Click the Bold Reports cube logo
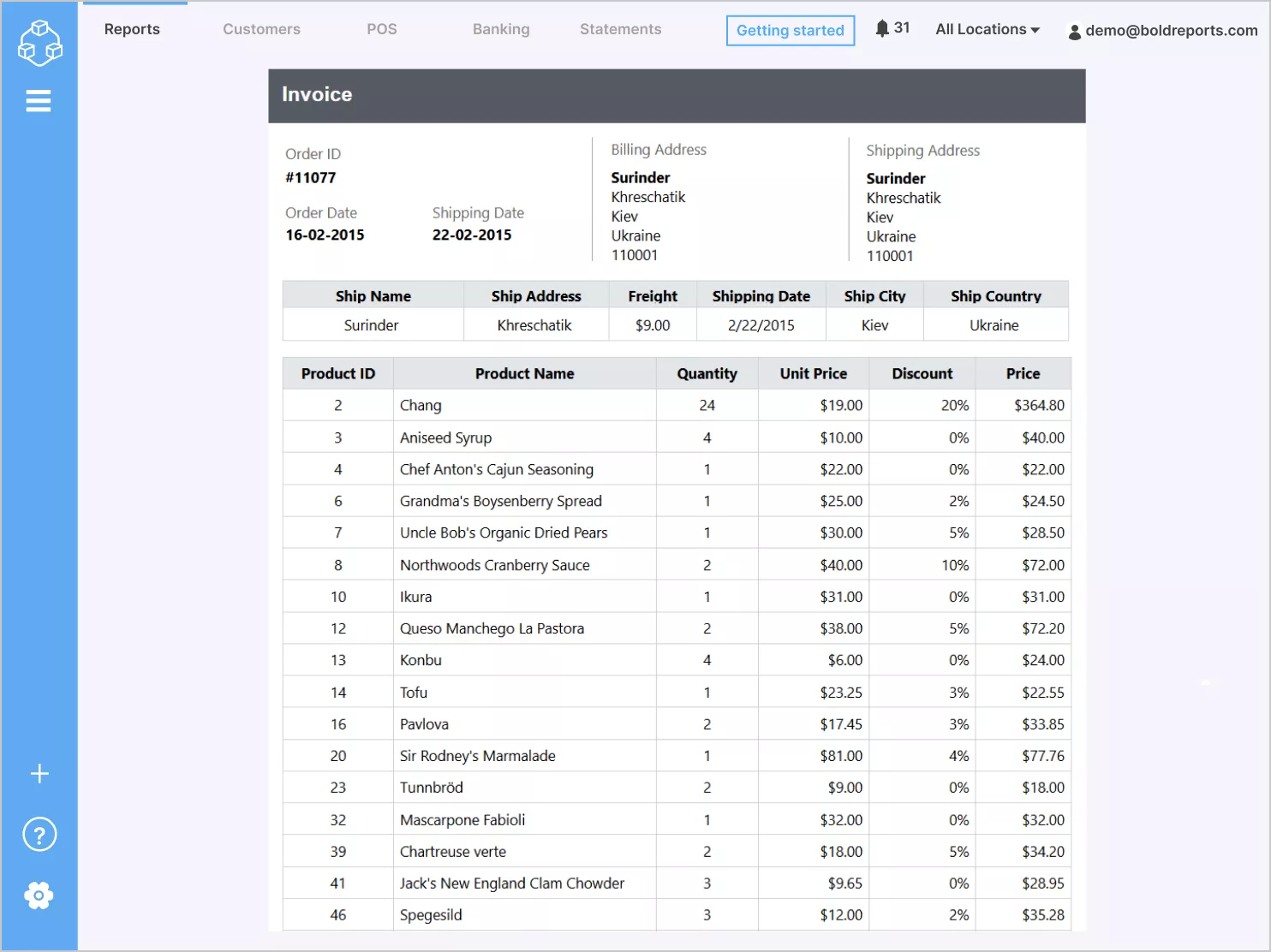This screenshot has width=1271, height=952. 39,43
